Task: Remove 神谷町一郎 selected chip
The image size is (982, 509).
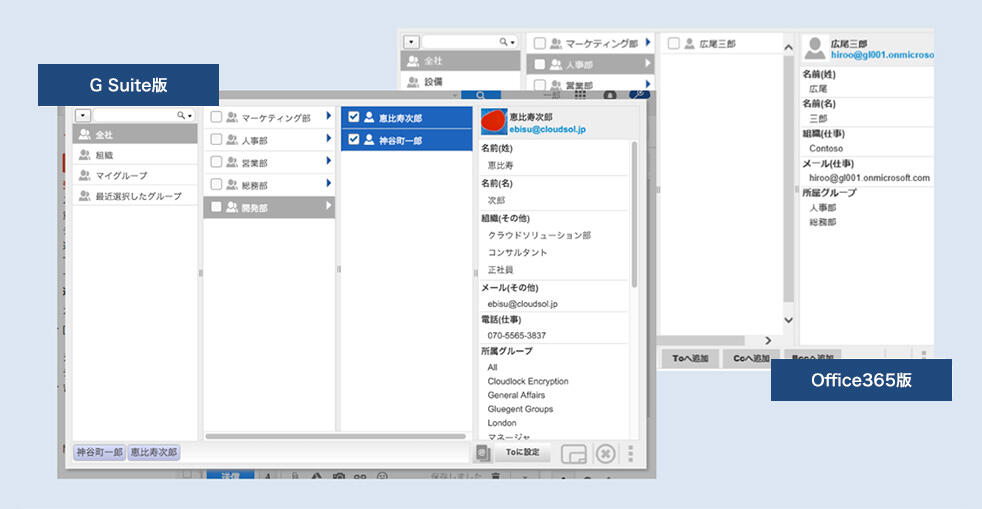Action: click(99, 452)
